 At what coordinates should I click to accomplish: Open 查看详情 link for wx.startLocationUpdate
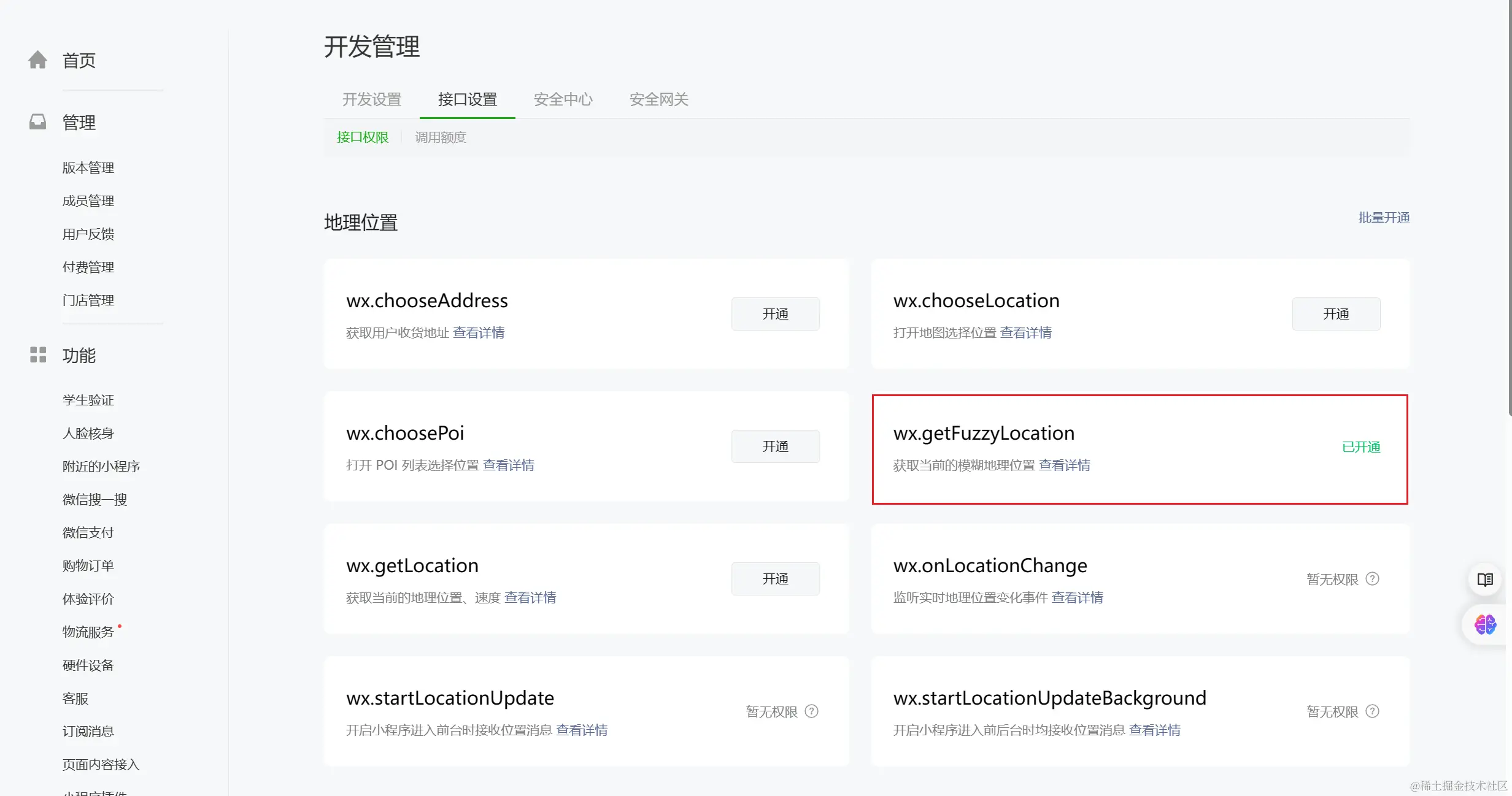point(582,730)
